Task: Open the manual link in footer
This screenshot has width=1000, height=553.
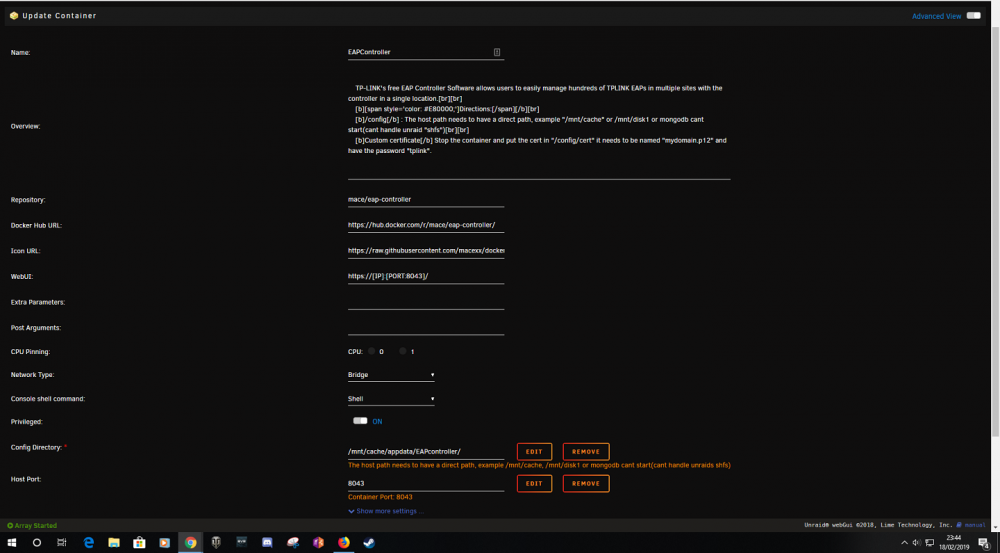Action: tap(971, 525)
